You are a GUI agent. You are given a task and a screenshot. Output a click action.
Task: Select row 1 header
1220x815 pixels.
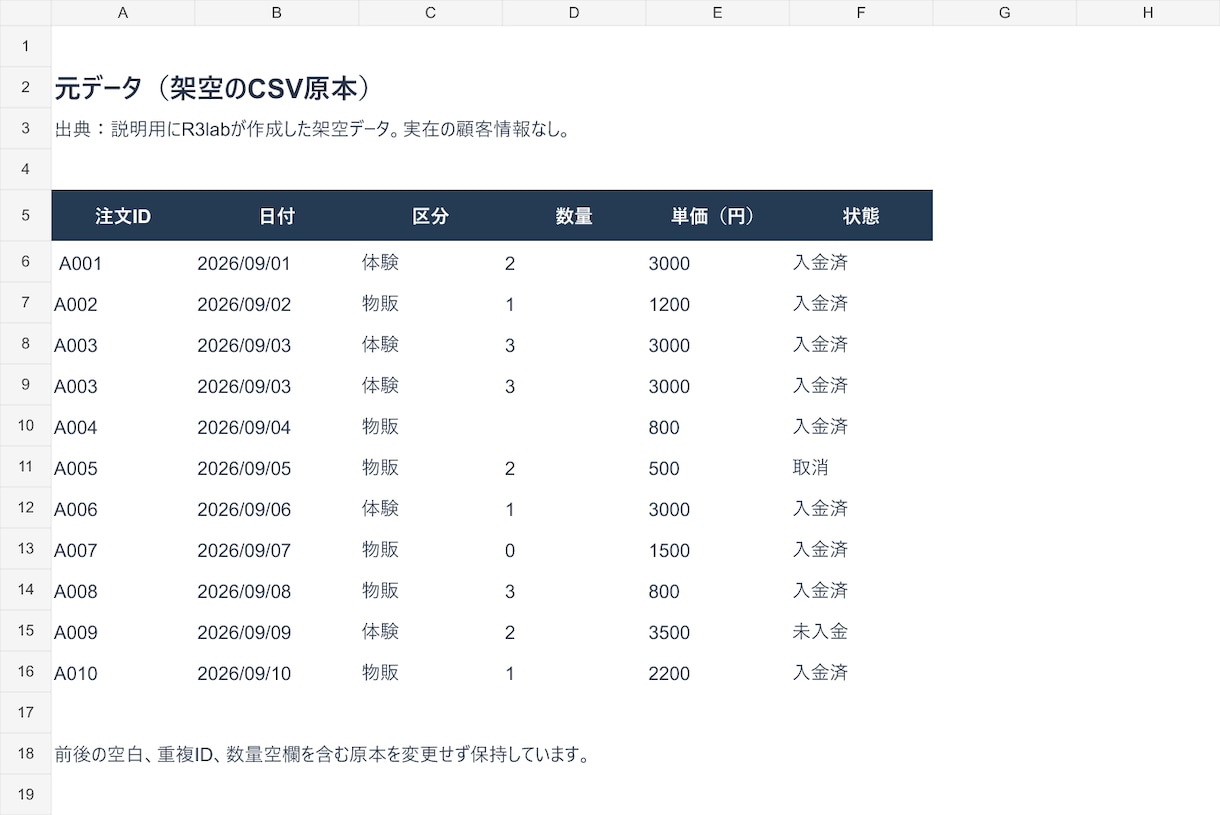(26, 46)
